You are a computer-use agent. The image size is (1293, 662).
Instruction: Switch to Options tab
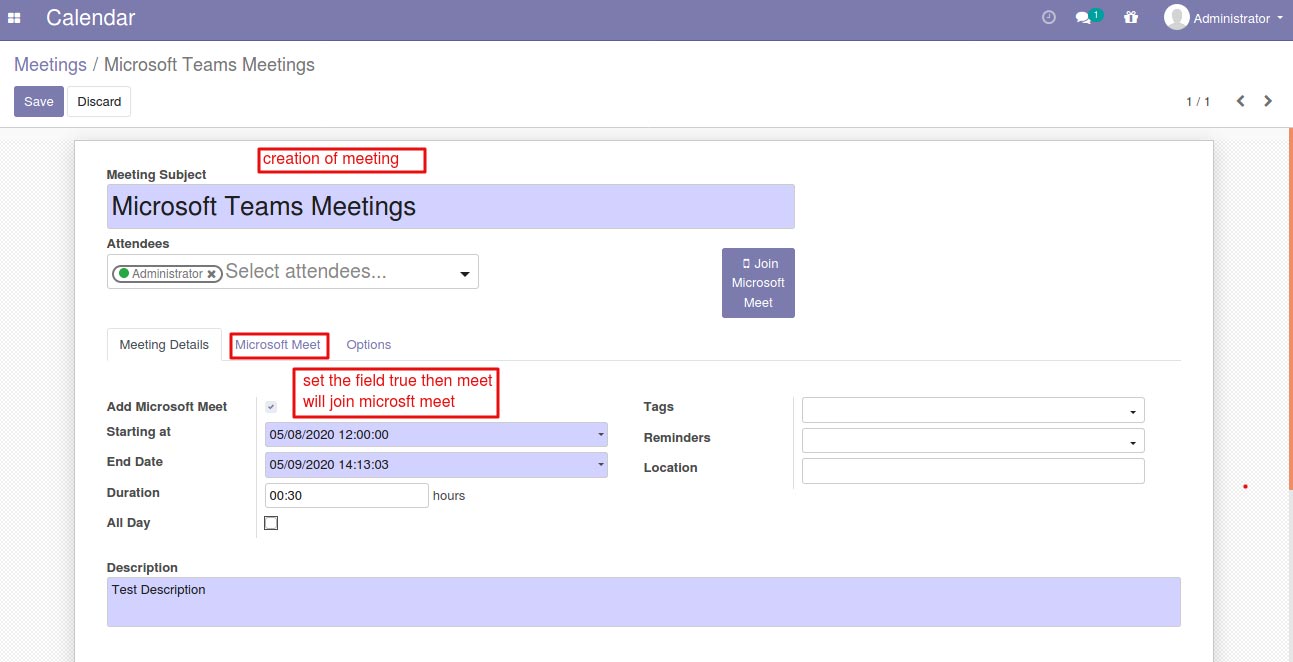pos(368,344)
